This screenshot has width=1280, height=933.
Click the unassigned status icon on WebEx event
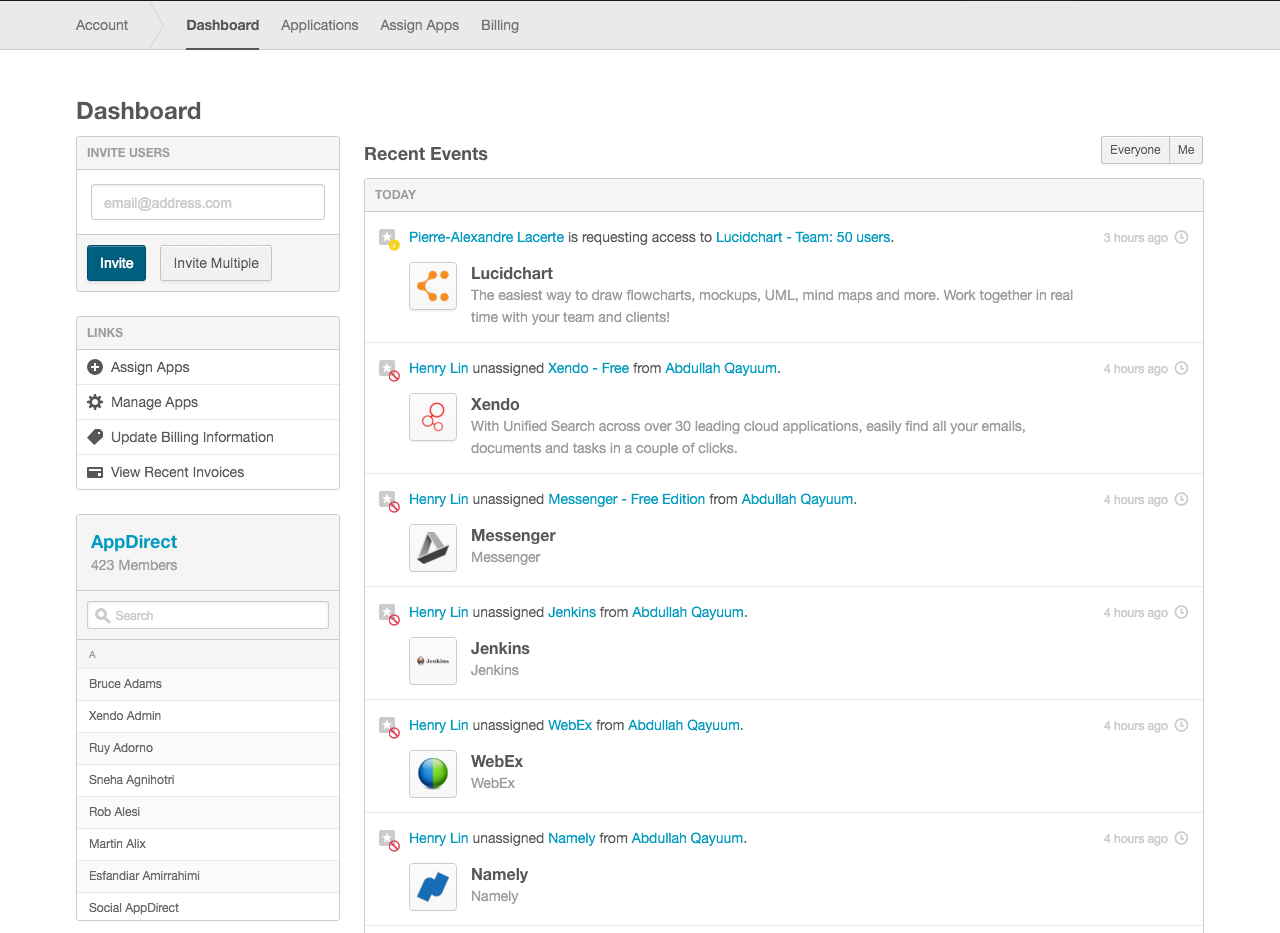point(389,727)
